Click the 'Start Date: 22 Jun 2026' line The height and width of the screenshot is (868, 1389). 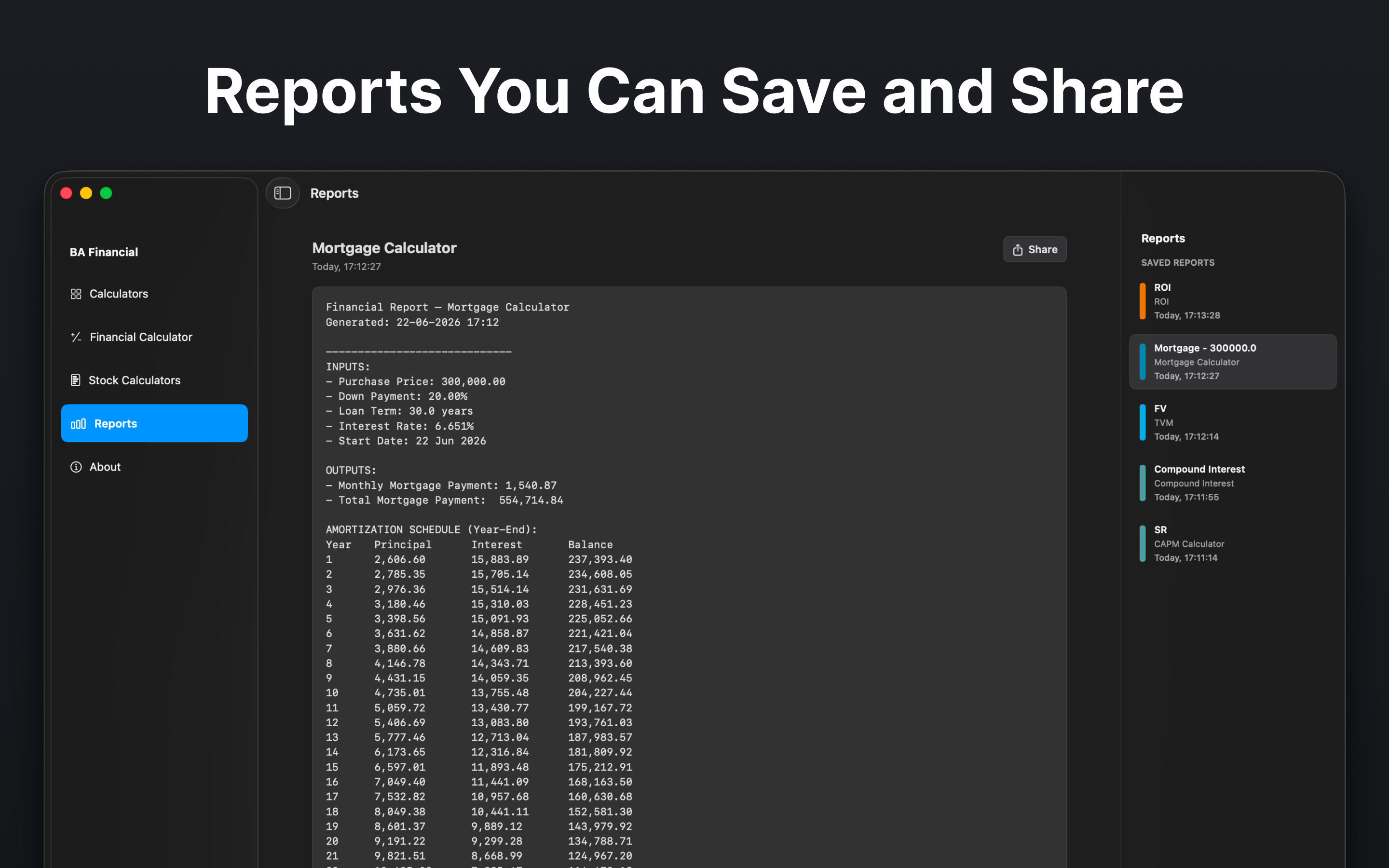coord(406,441)
